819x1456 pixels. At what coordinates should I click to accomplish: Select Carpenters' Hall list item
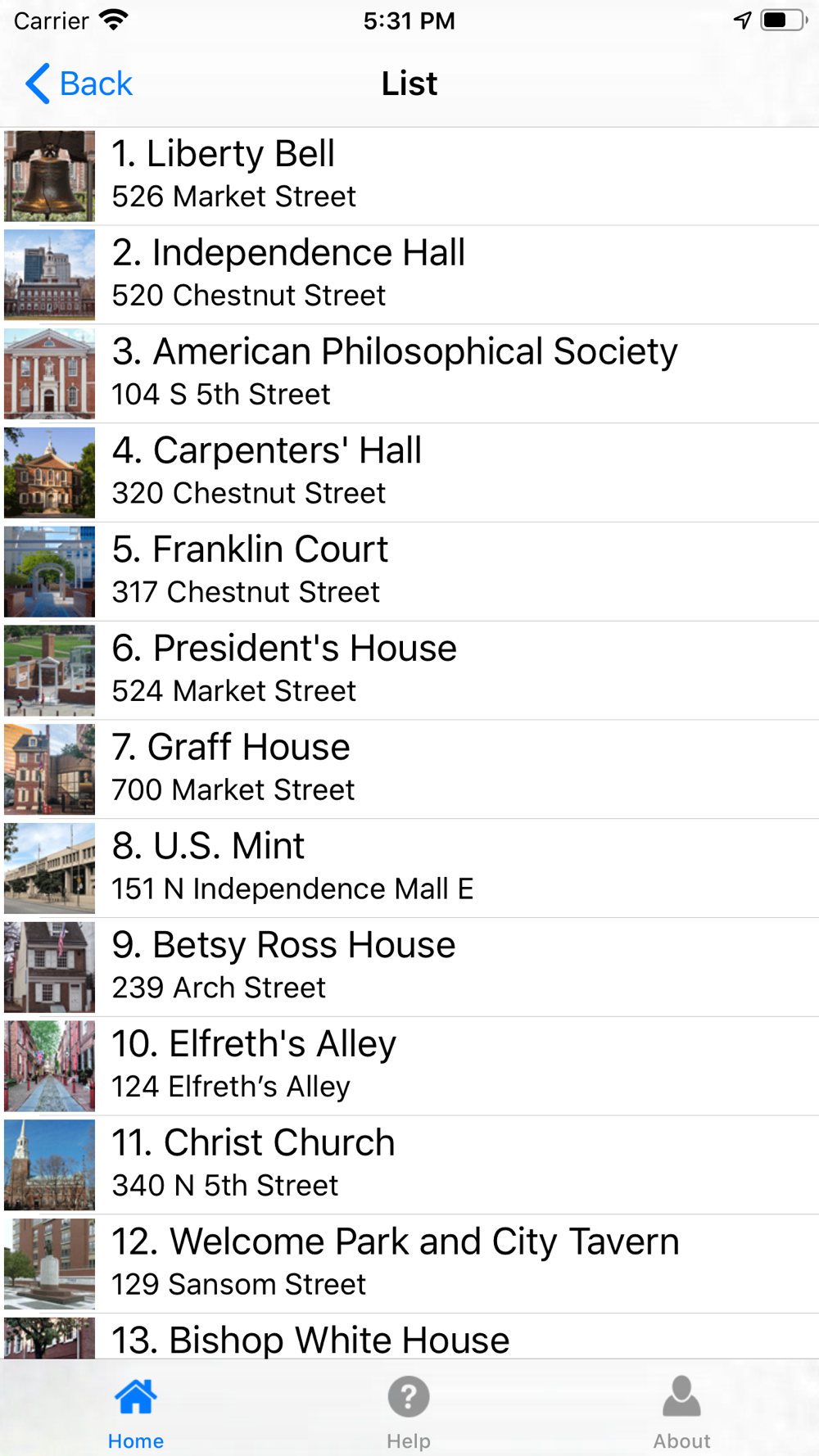pos(409,473)
